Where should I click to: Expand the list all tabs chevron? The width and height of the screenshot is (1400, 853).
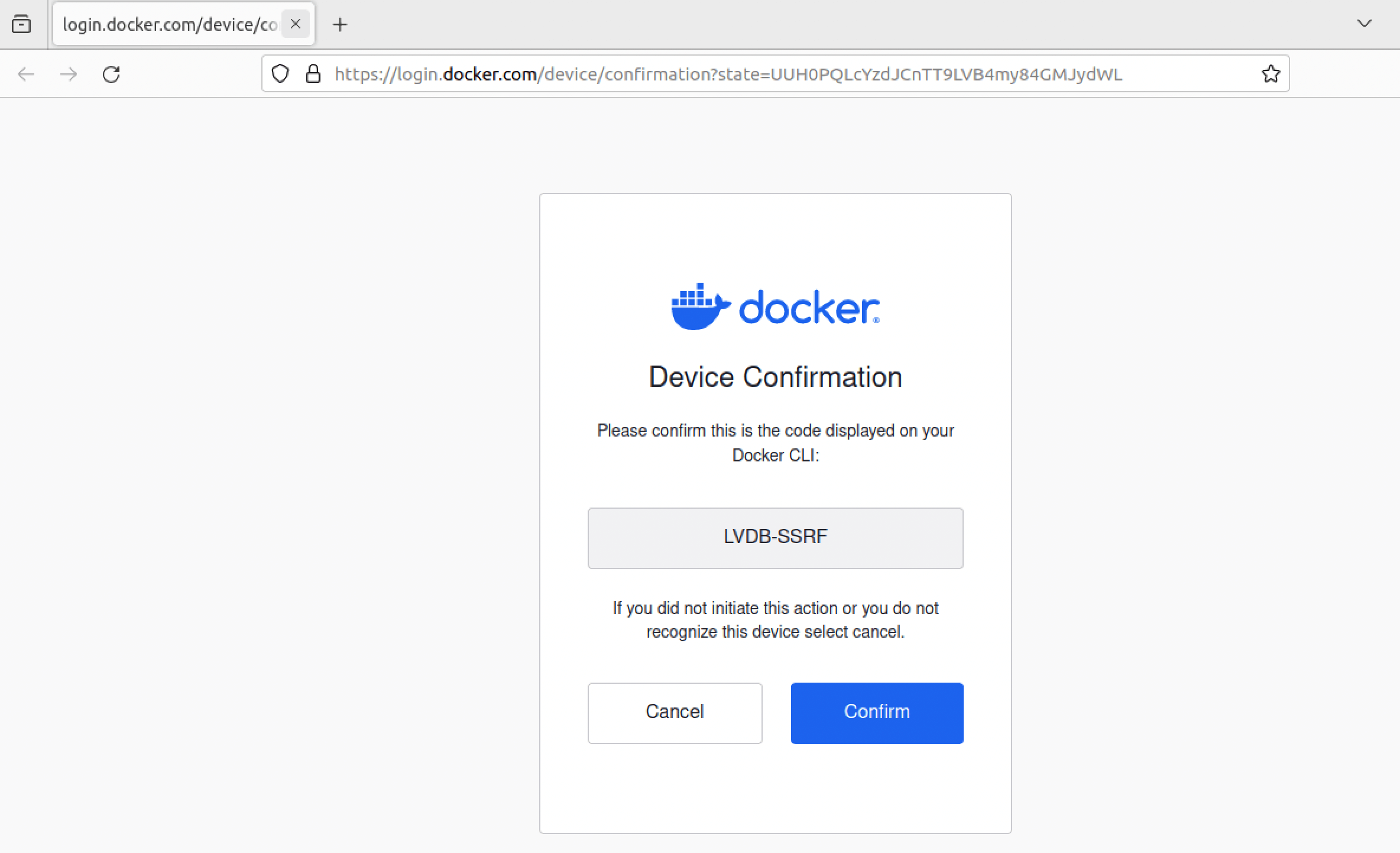coord(1364,24)
